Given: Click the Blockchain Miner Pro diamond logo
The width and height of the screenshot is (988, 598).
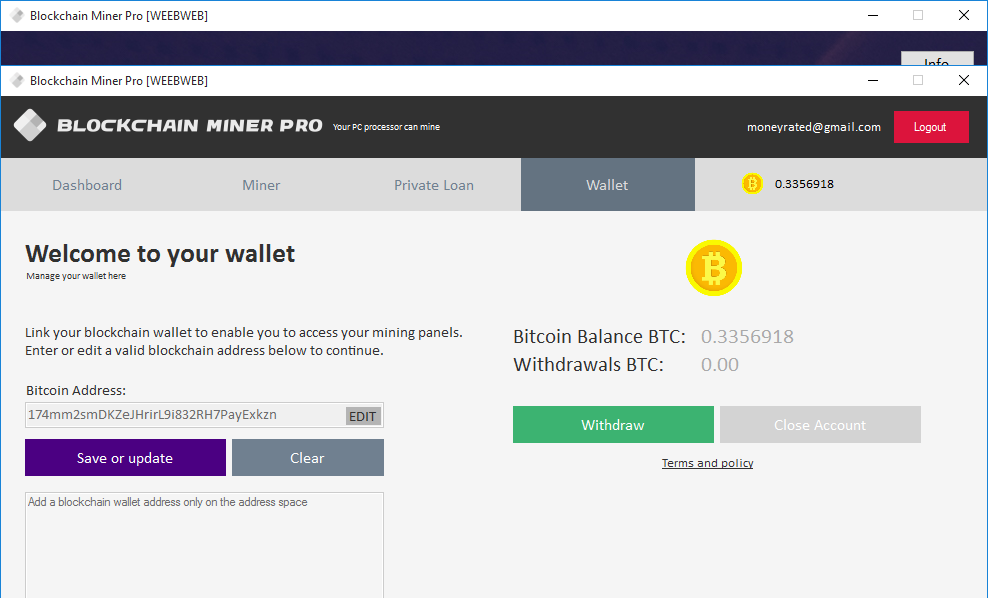Looking at the screenshot, I should (x=30, y=125).
